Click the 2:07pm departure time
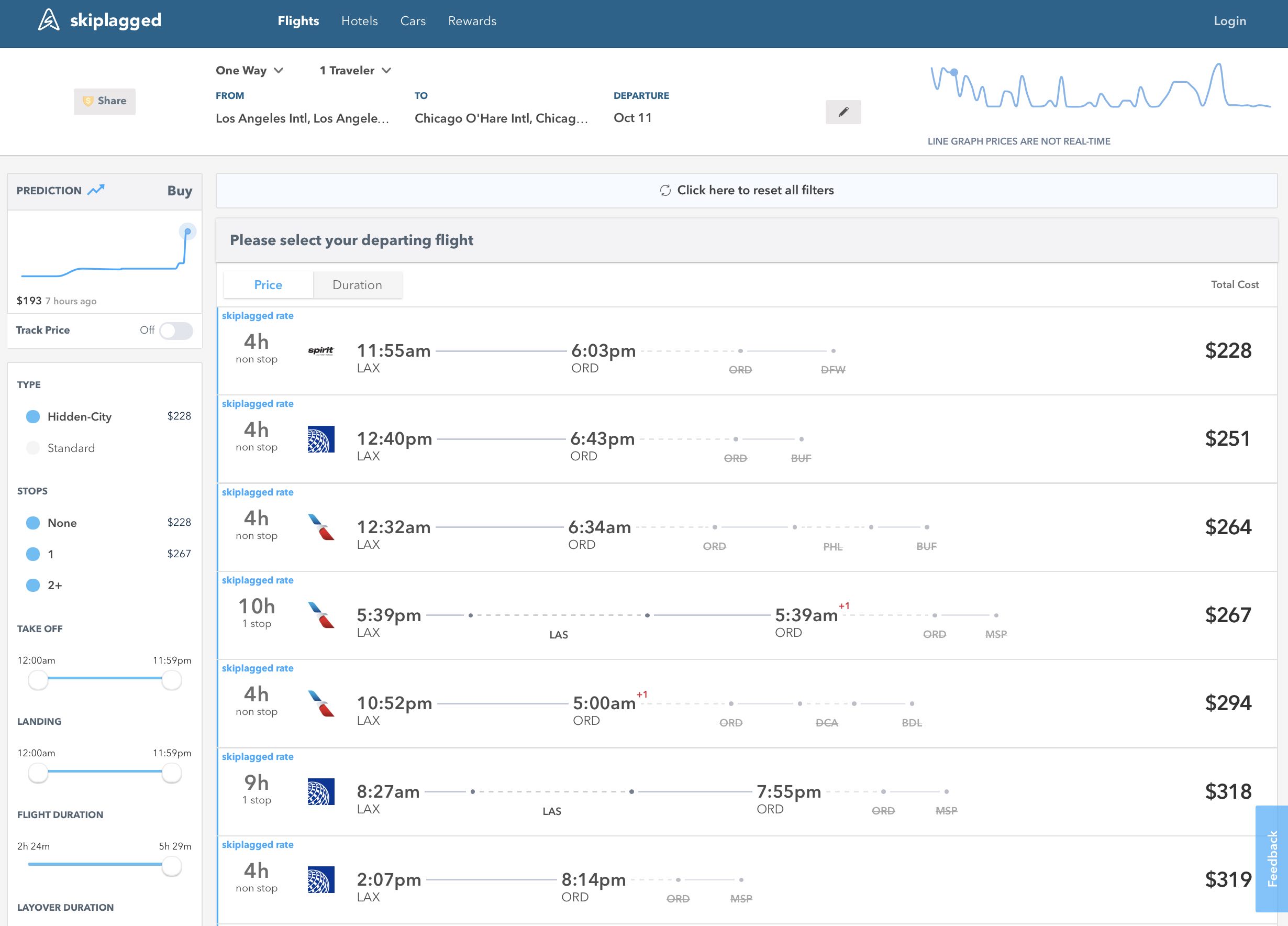 [389, 880]
